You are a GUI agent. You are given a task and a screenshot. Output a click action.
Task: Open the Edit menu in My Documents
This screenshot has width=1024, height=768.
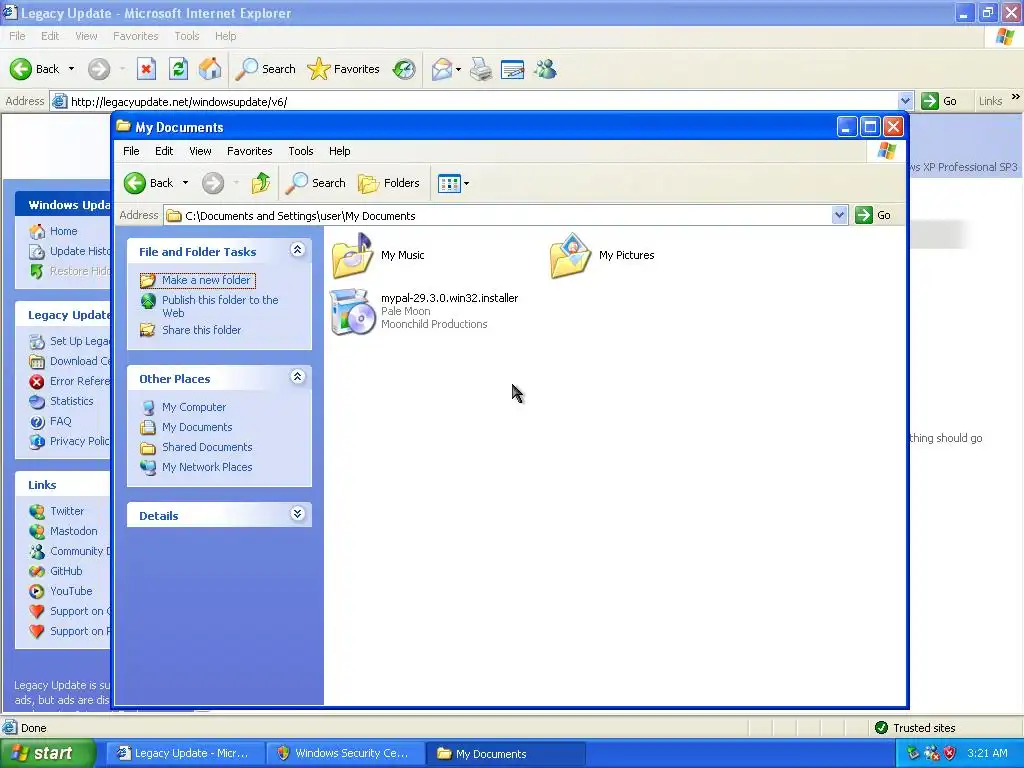tap(164, 151)
